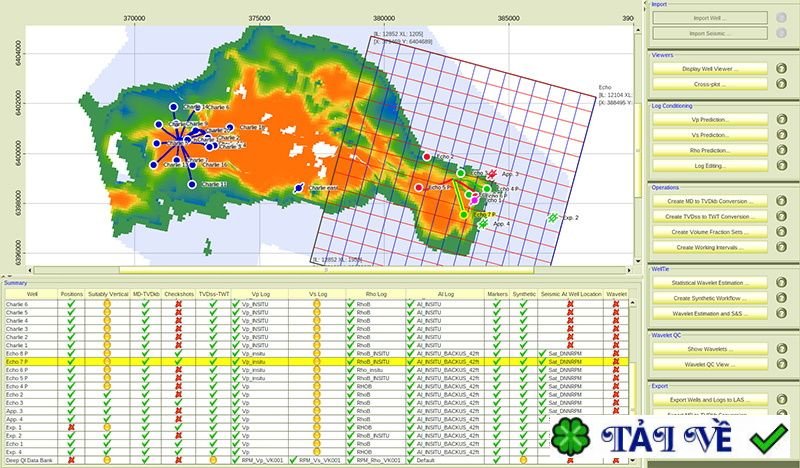Click map horizontal scrollbar right arrow
Viewport: 800px width, 468px height.
tap(629, 270)
